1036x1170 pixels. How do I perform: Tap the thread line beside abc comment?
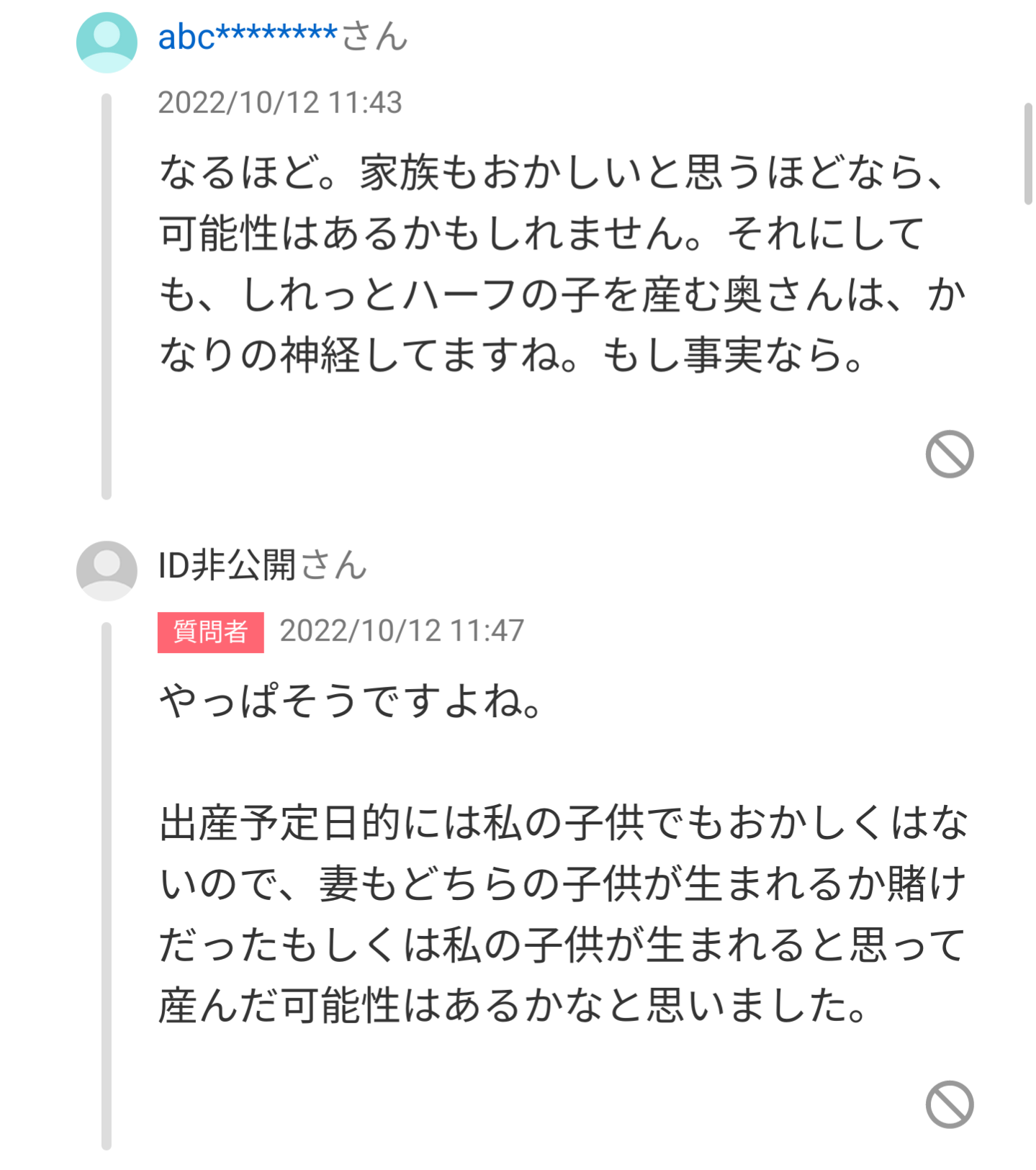(x=107, y=296)
